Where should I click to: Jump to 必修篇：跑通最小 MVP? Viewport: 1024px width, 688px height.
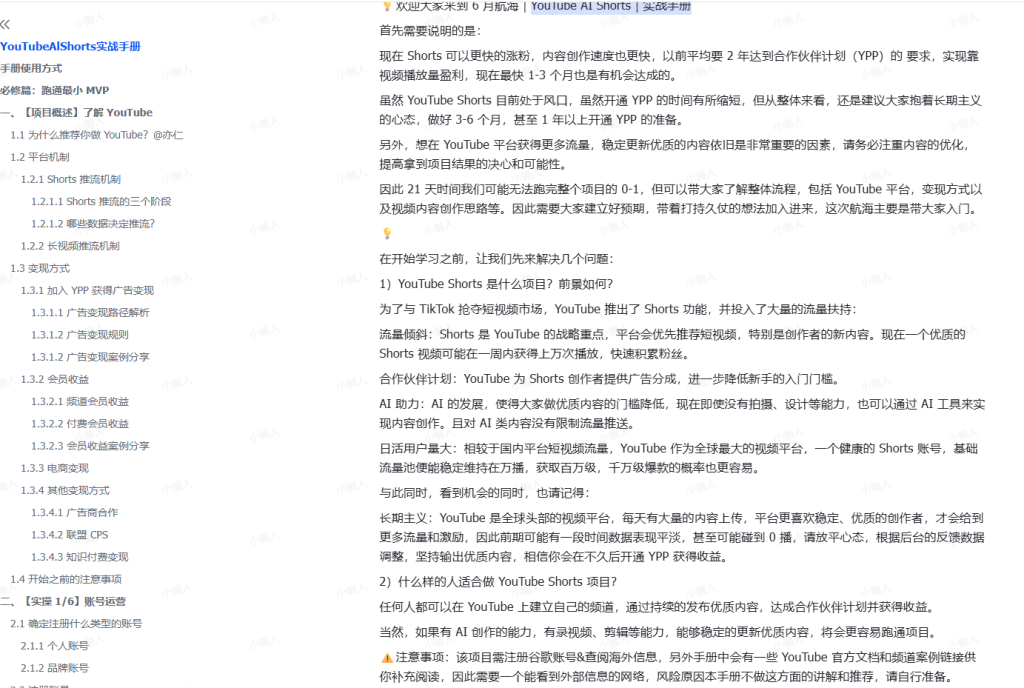coord(55,91)
